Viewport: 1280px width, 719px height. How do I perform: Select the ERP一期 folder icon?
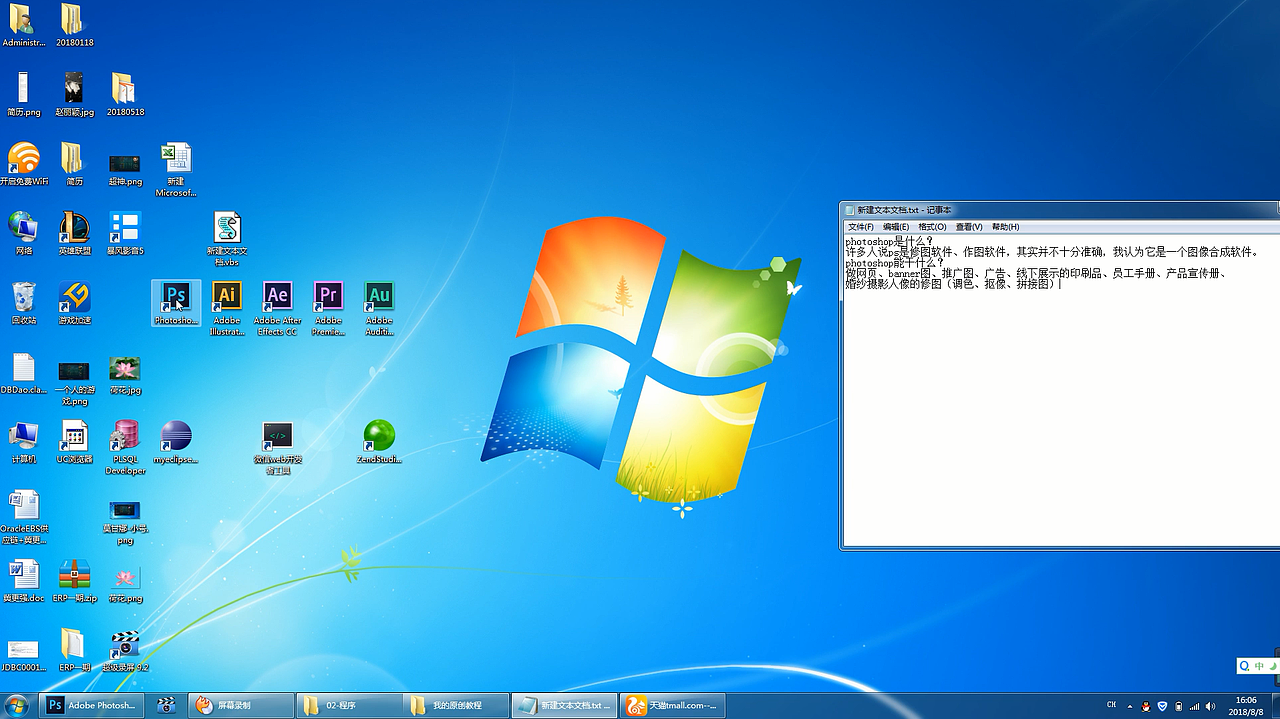[x=74, y=650]
